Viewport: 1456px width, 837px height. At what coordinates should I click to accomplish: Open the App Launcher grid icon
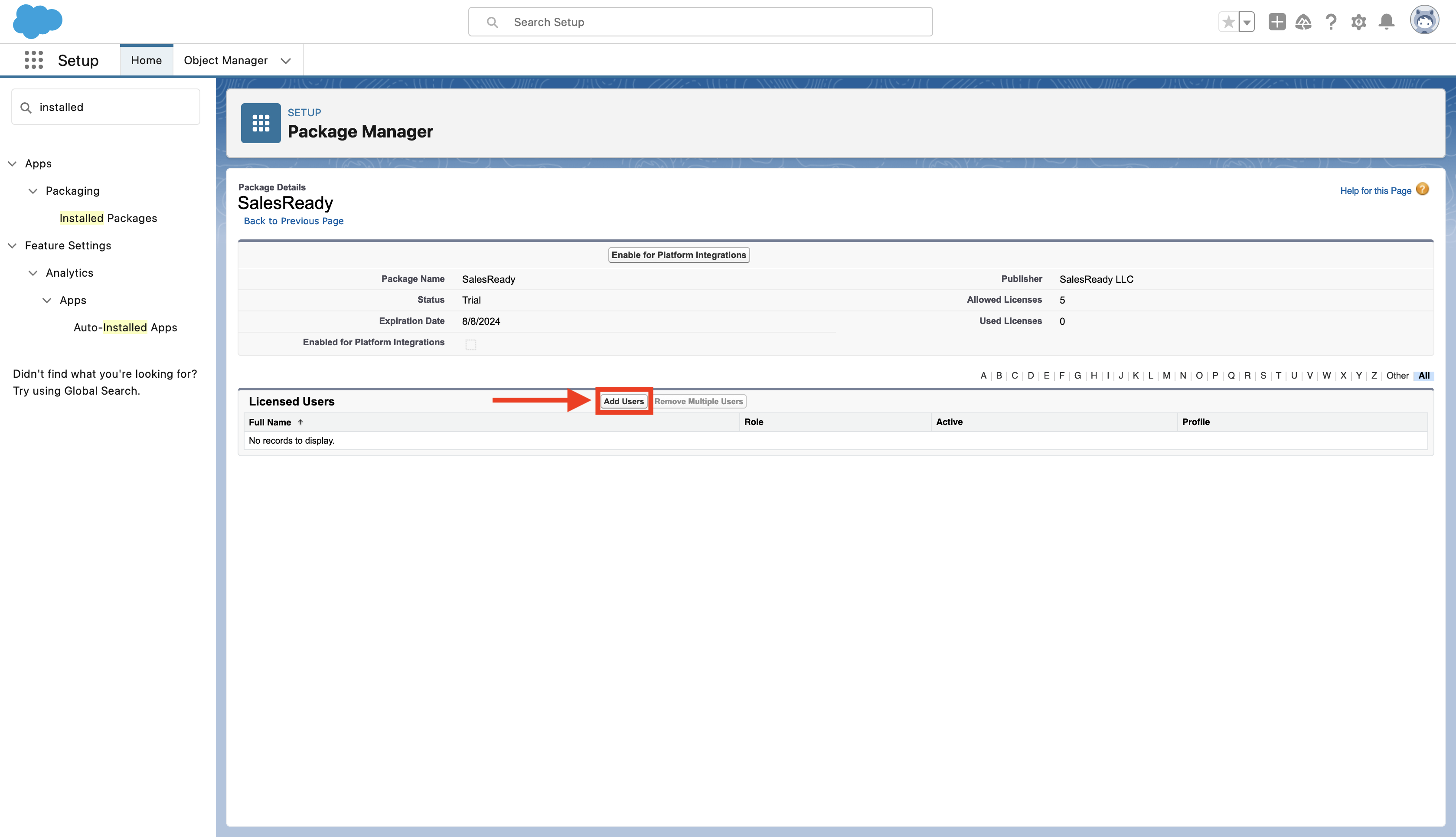pos(33,60)
